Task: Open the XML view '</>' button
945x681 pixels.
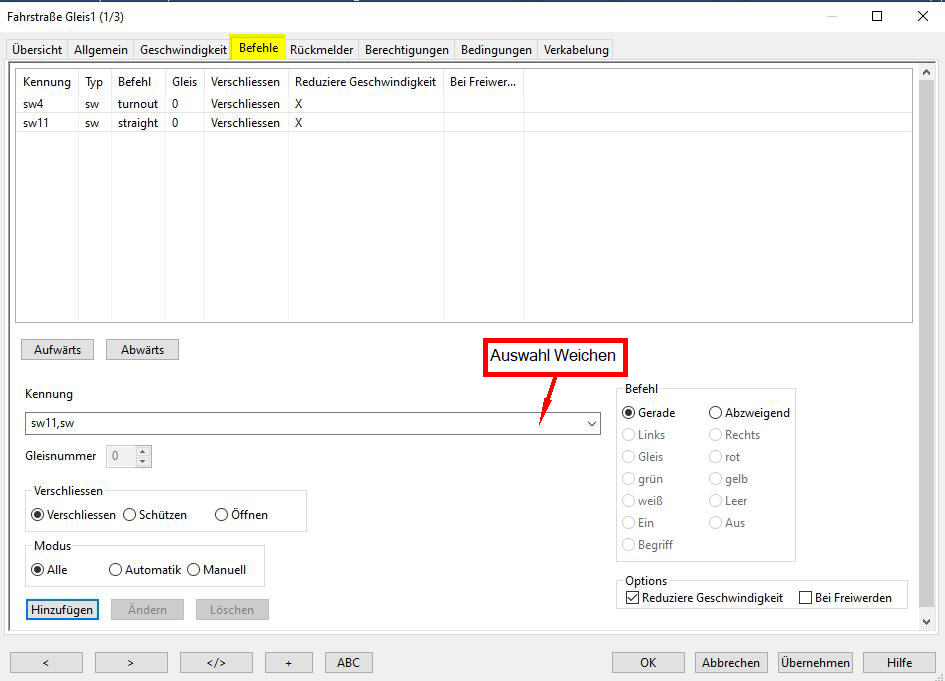Action: (216, 662)
